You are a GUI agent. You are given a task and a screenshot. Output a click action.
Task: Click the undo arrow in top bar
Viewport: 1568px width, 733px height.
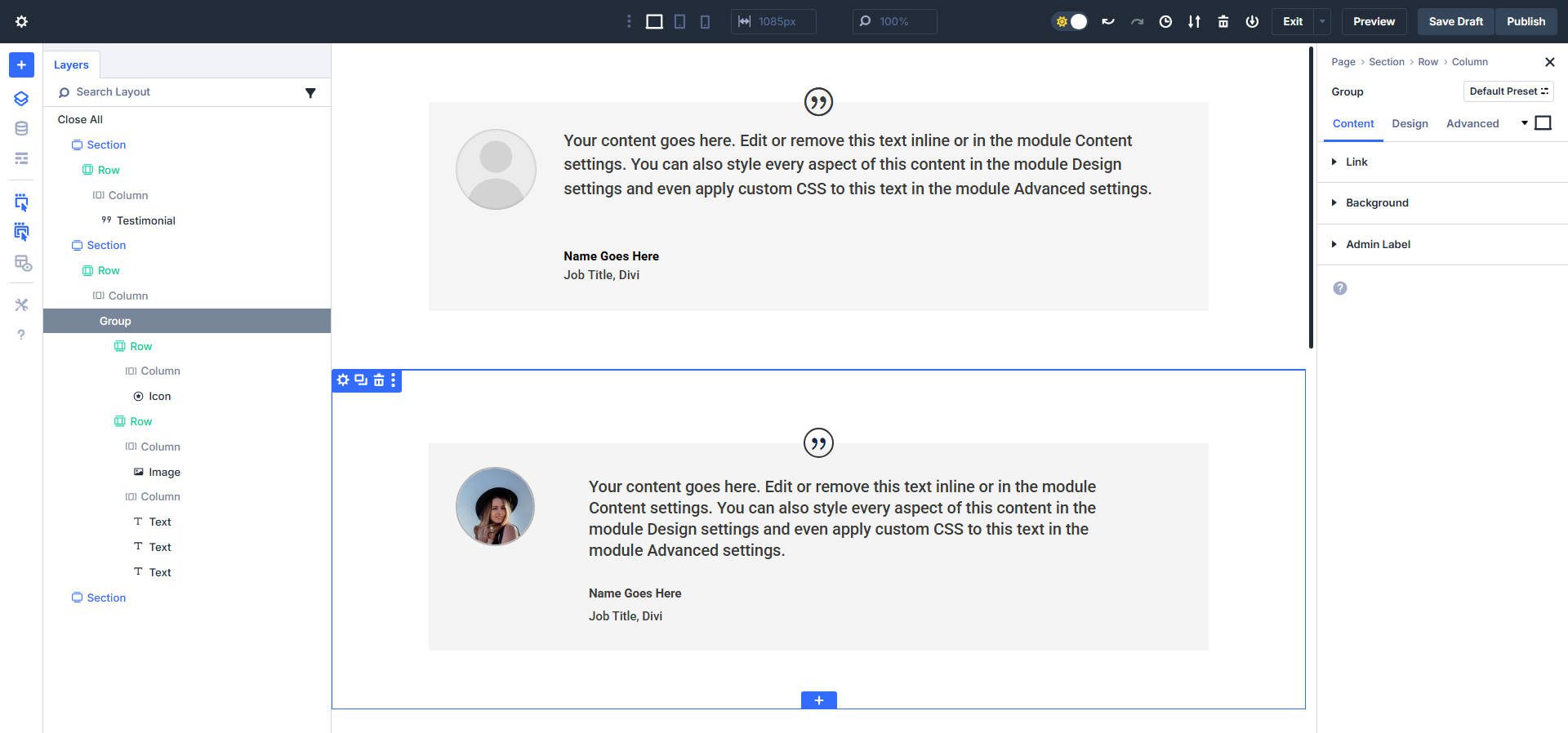tap(1108, 22)
